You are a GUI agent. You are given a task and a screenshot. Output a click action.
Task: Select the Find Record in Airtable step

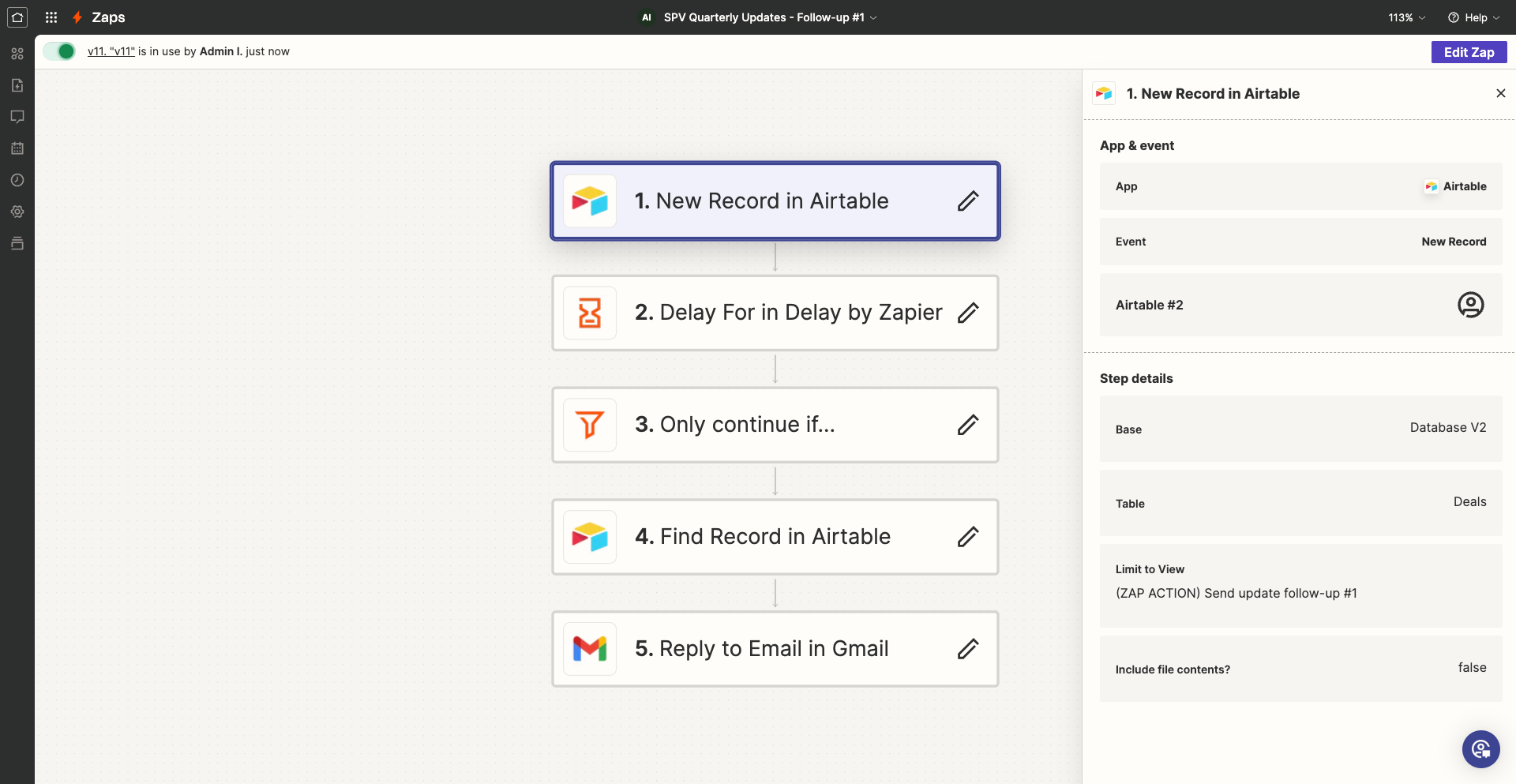(x=775, y=537)
